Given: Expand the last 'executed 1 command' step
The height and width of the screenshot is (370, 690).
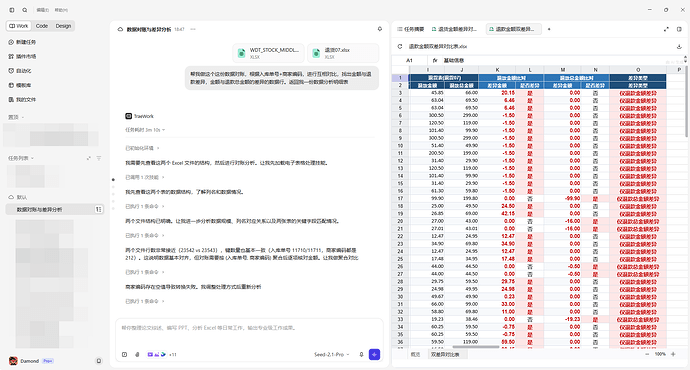Looking at the screenshot, I should pyautogui.click(x=145, y=301).
